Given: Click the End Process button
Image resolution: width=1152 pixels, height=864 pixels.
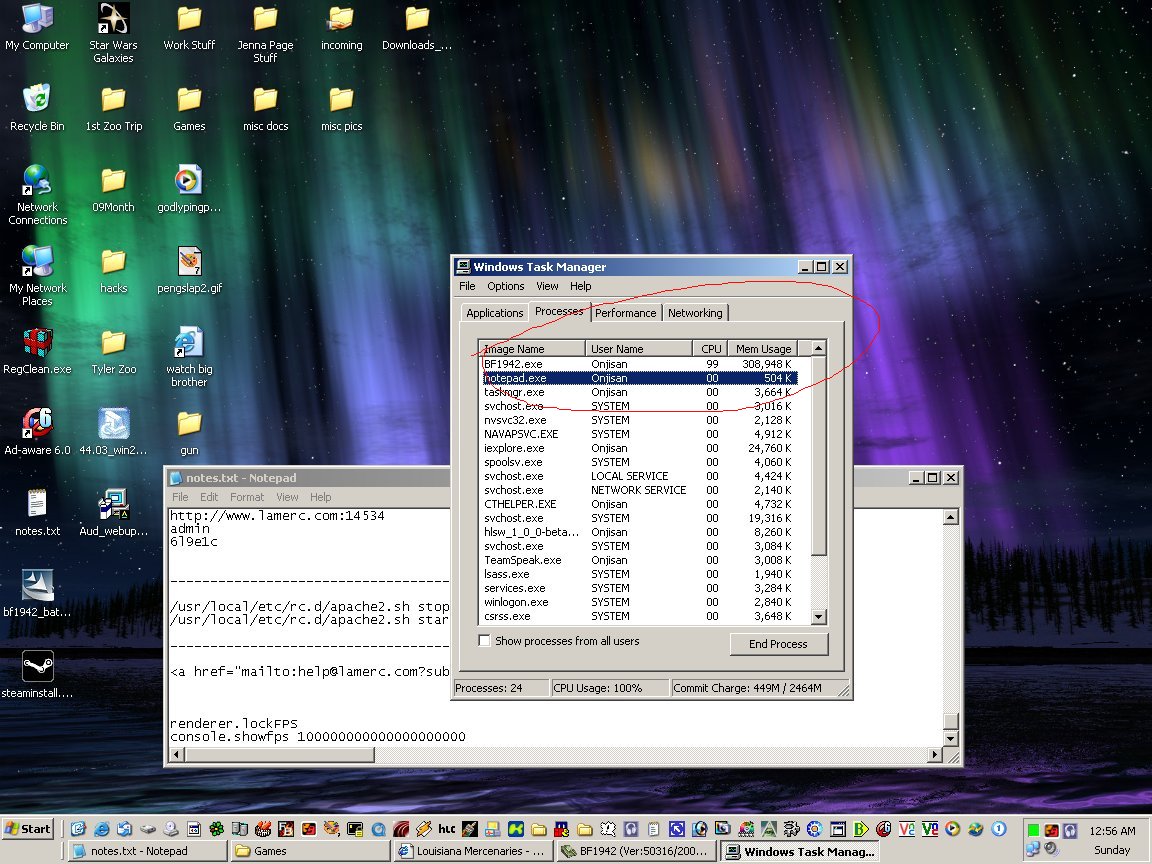Looking at the screenshot, I should tap(778, 644).
